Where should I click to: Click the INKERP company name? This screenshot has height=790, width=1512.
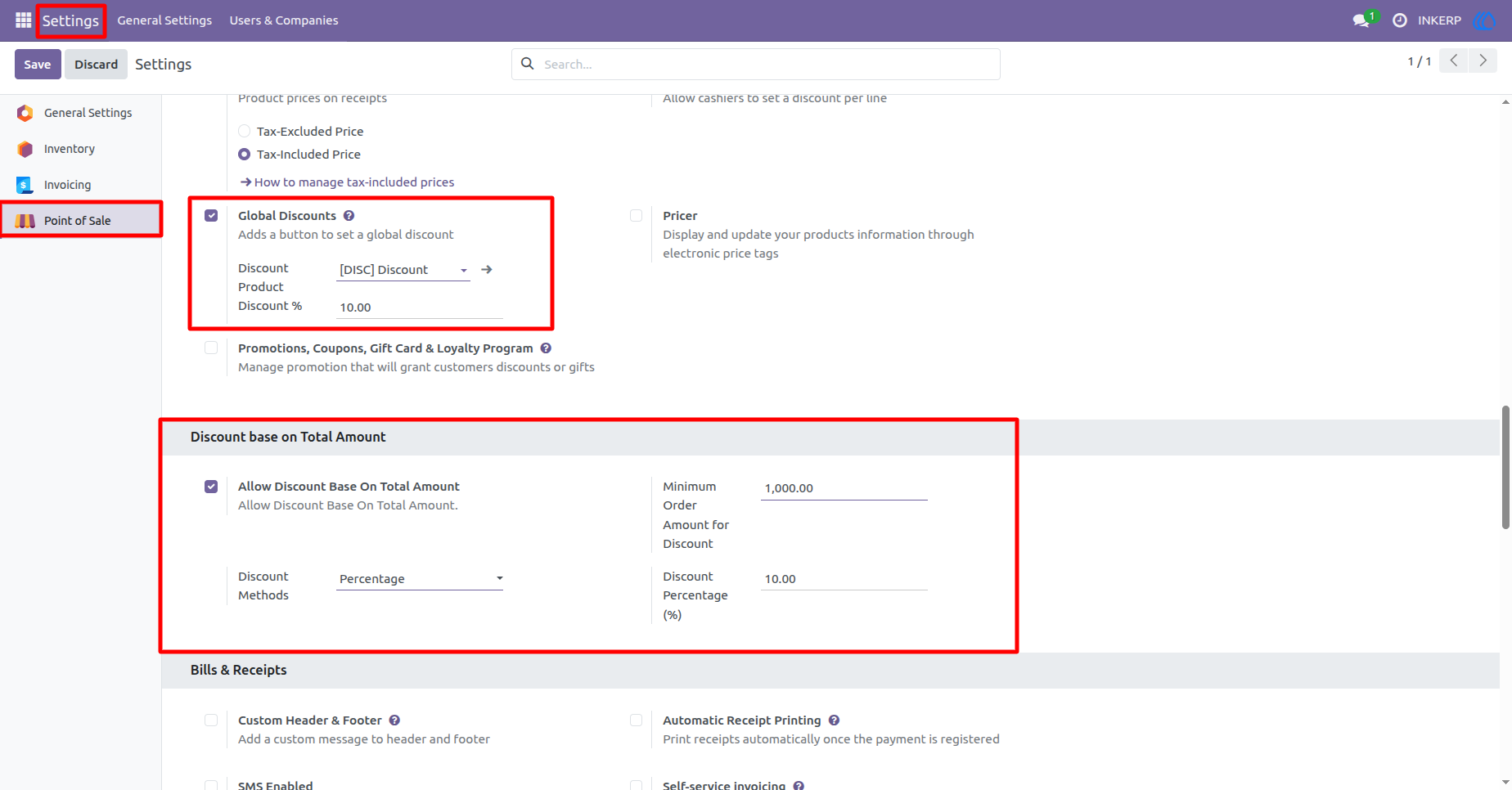click(x=1439, y=20)
